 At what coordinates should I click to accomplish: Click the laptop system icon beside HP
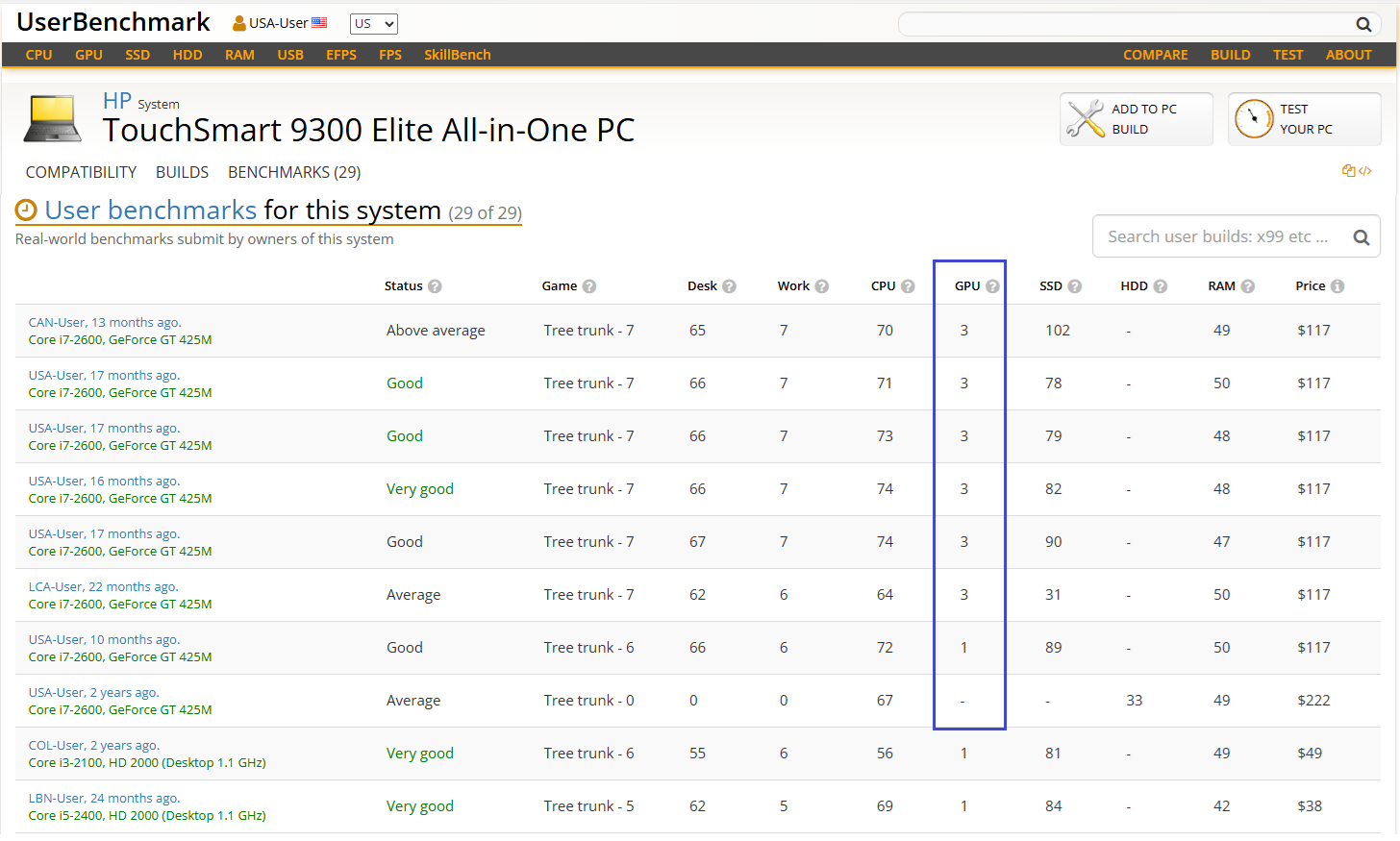[x=52, y=119]
